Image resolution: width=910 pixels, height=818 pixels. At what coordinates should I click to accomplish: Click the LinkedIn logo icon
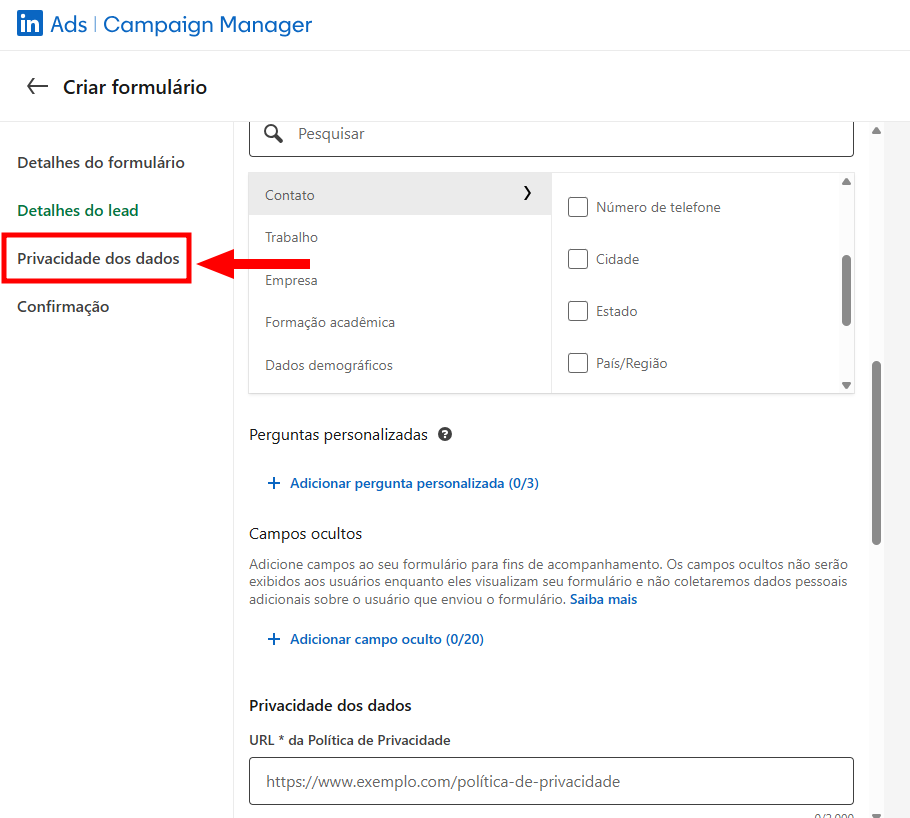pyautogui.click(x=30, y=25)
